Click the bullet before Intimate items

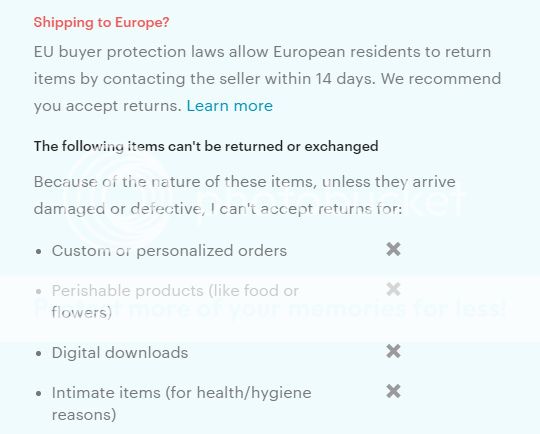click(39, 393)
